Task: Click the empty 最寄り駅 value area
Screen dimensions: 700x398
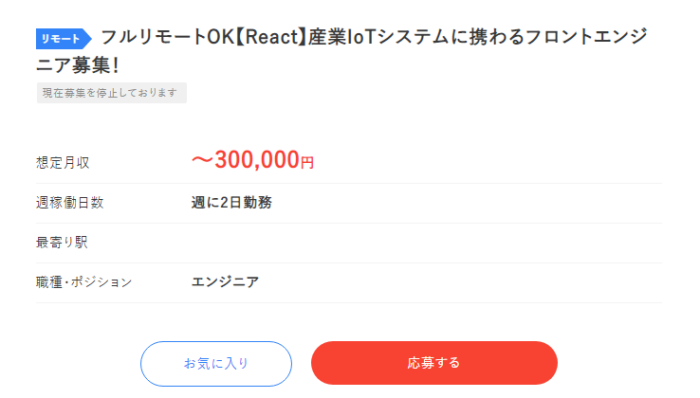Action: pyautogui.click(x=426, y=243)
